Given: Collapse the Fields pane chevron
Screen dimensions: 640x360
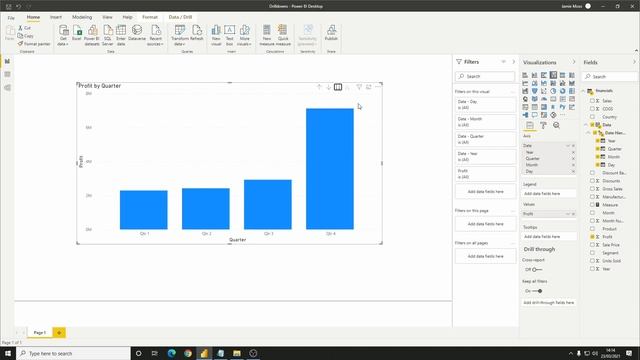Looking at the screenshot, I should pyautogui.click(x=634, y=62).
